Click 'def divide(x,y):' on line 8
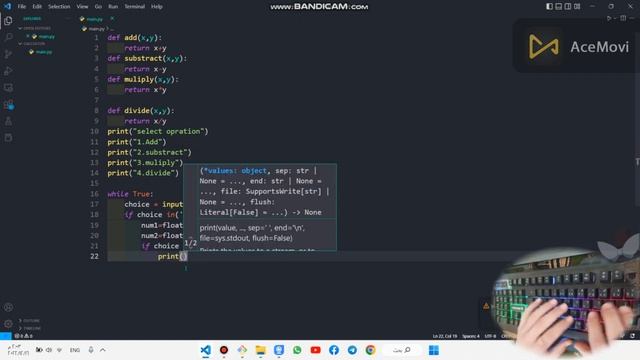Screen dimensions: 640x360 141,111
